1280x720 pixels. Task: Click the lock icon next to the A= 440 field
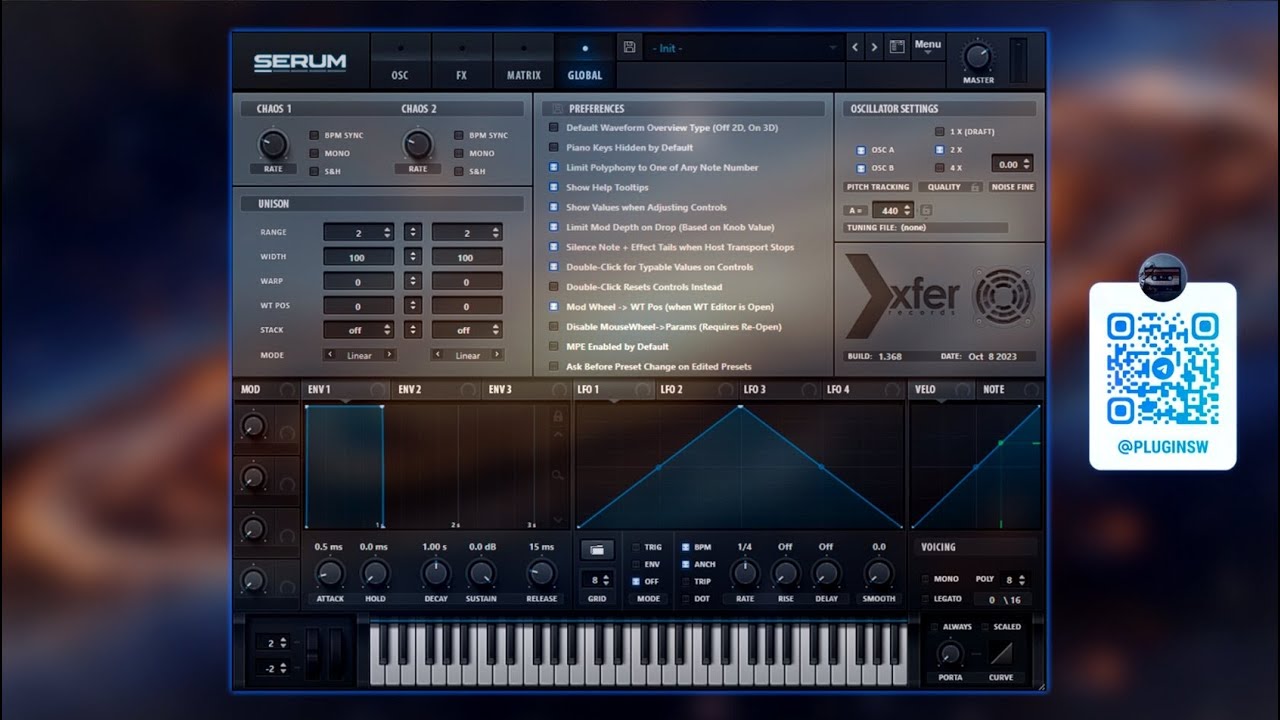(x=926, y=210)
